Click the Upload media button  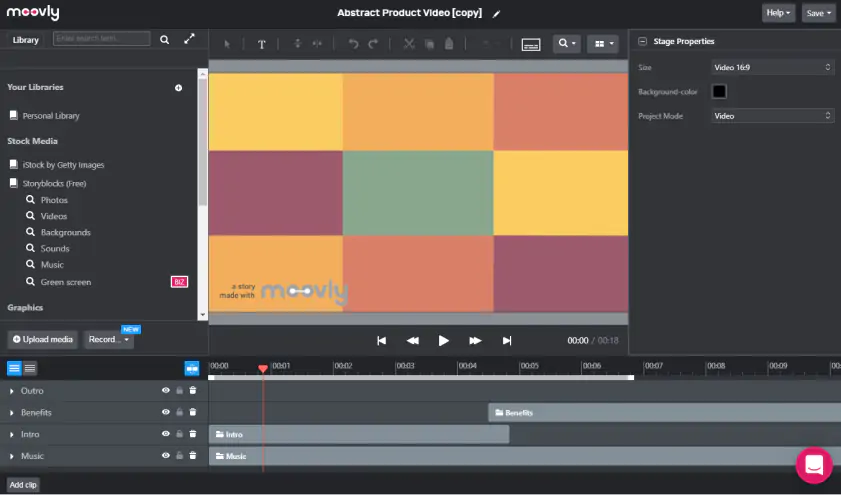coord(43,339)
